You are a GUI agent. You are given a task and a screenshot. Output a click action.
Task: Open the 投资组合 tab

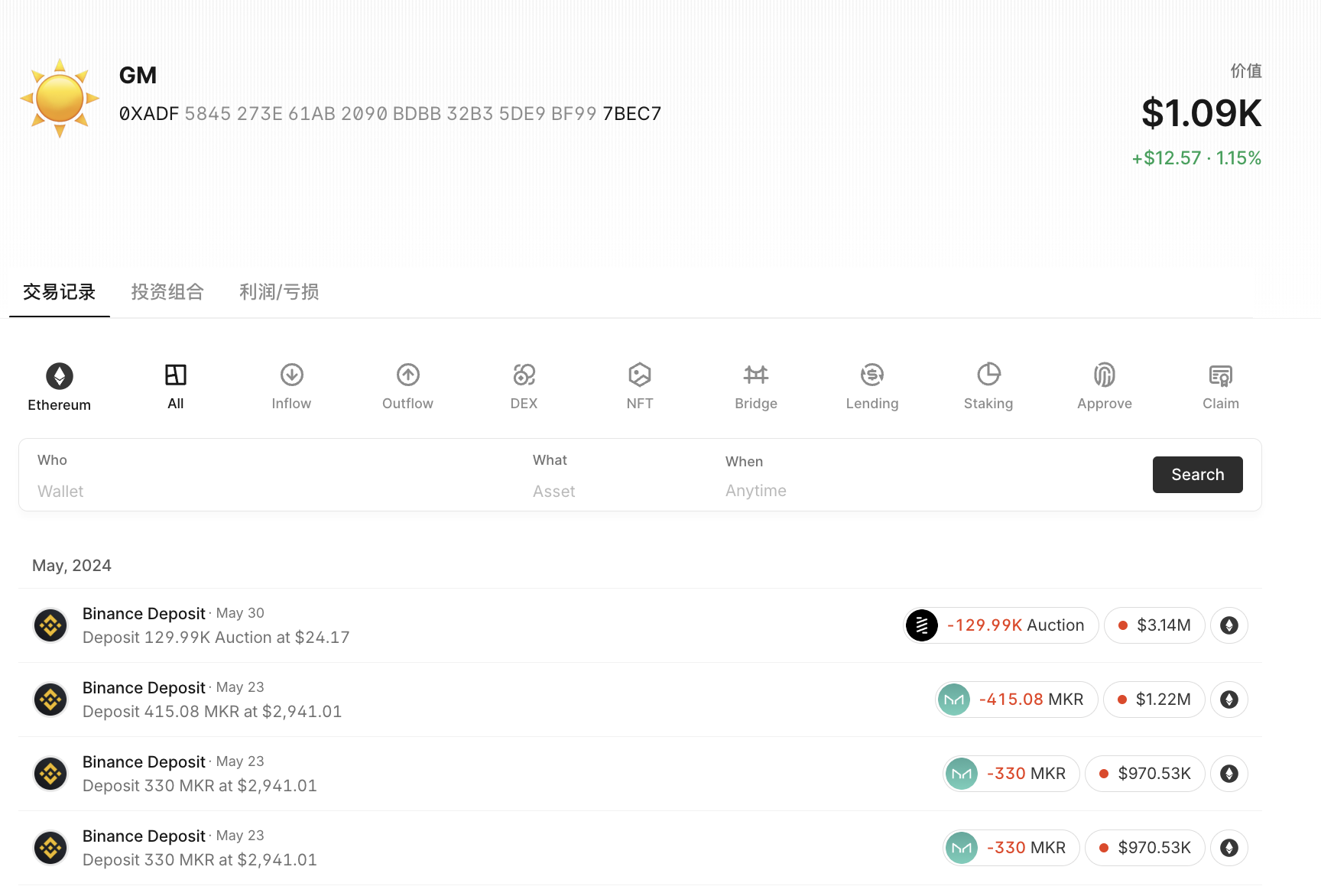click(167, 292)
